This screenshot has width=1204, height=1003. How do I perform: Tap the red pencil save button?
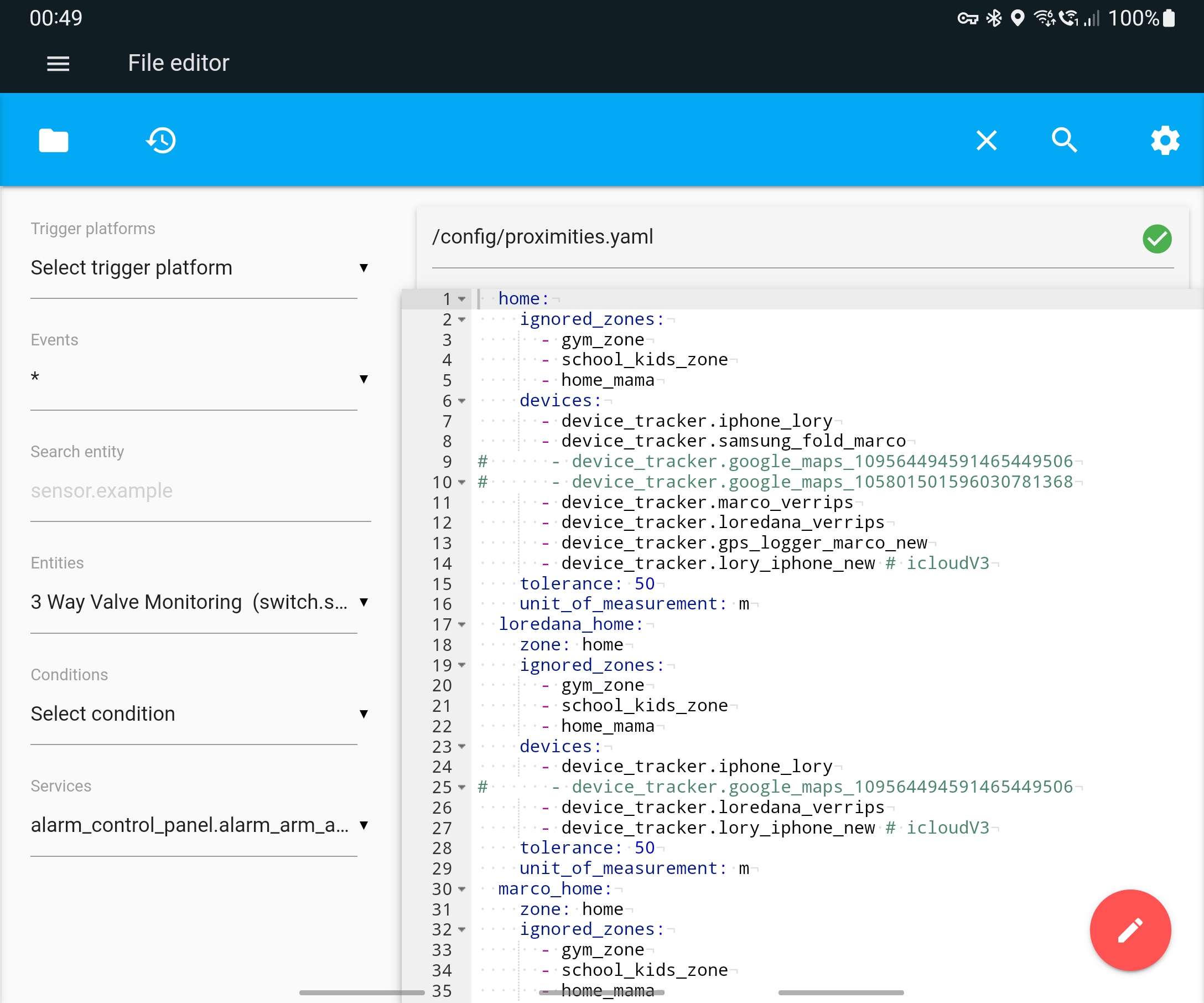tap(1130, 929)
